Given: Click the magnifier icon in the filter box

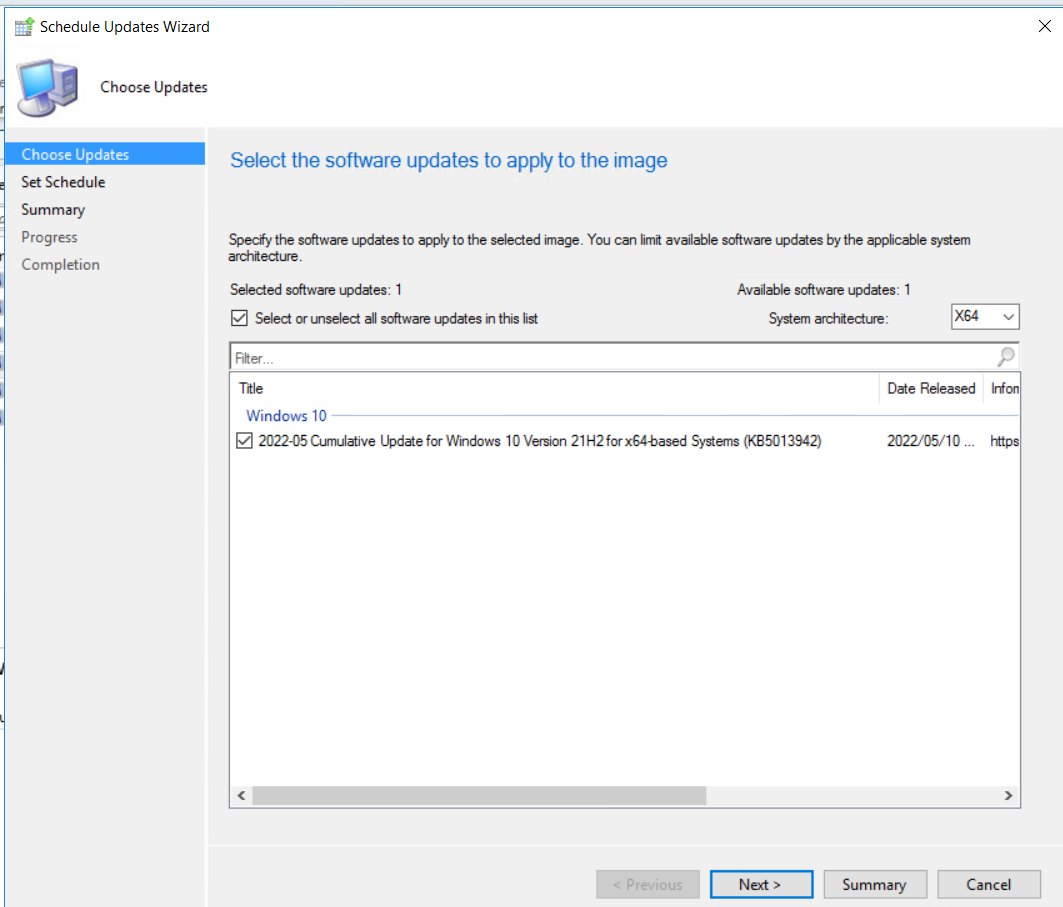Looking at the screenshot, I should tap(1004, 356).
